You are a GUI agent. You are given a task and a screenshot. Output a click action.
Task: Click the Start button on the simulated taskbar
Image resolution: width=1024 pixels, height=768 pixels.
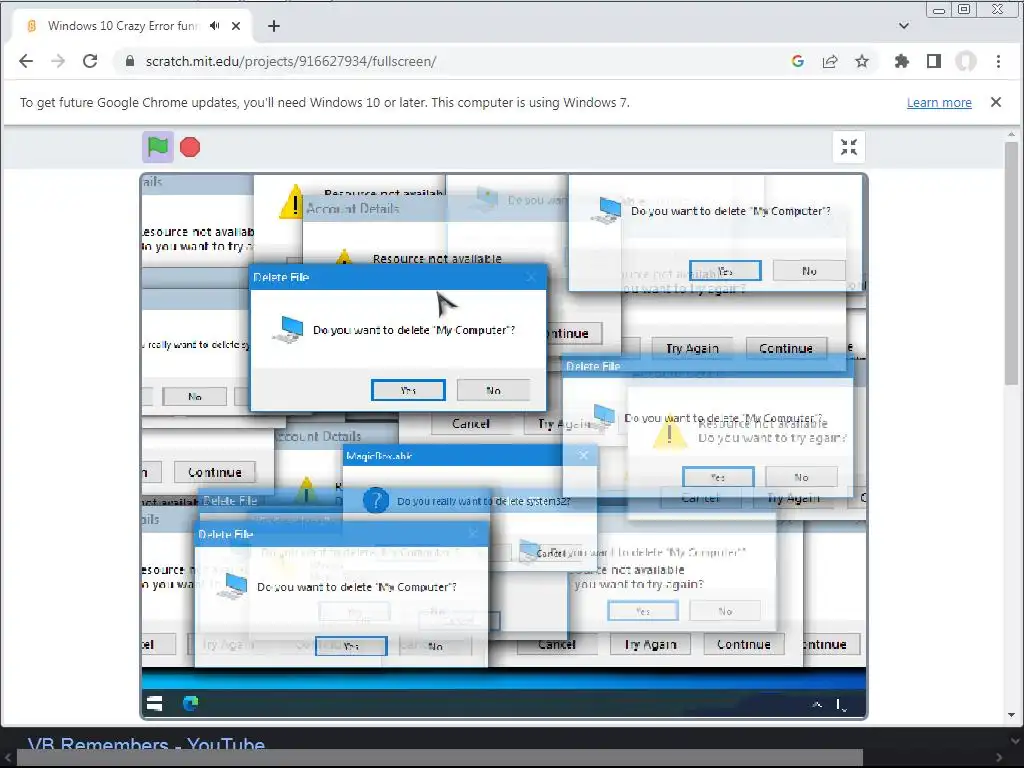pyautogui.click(x=155, y=703)
